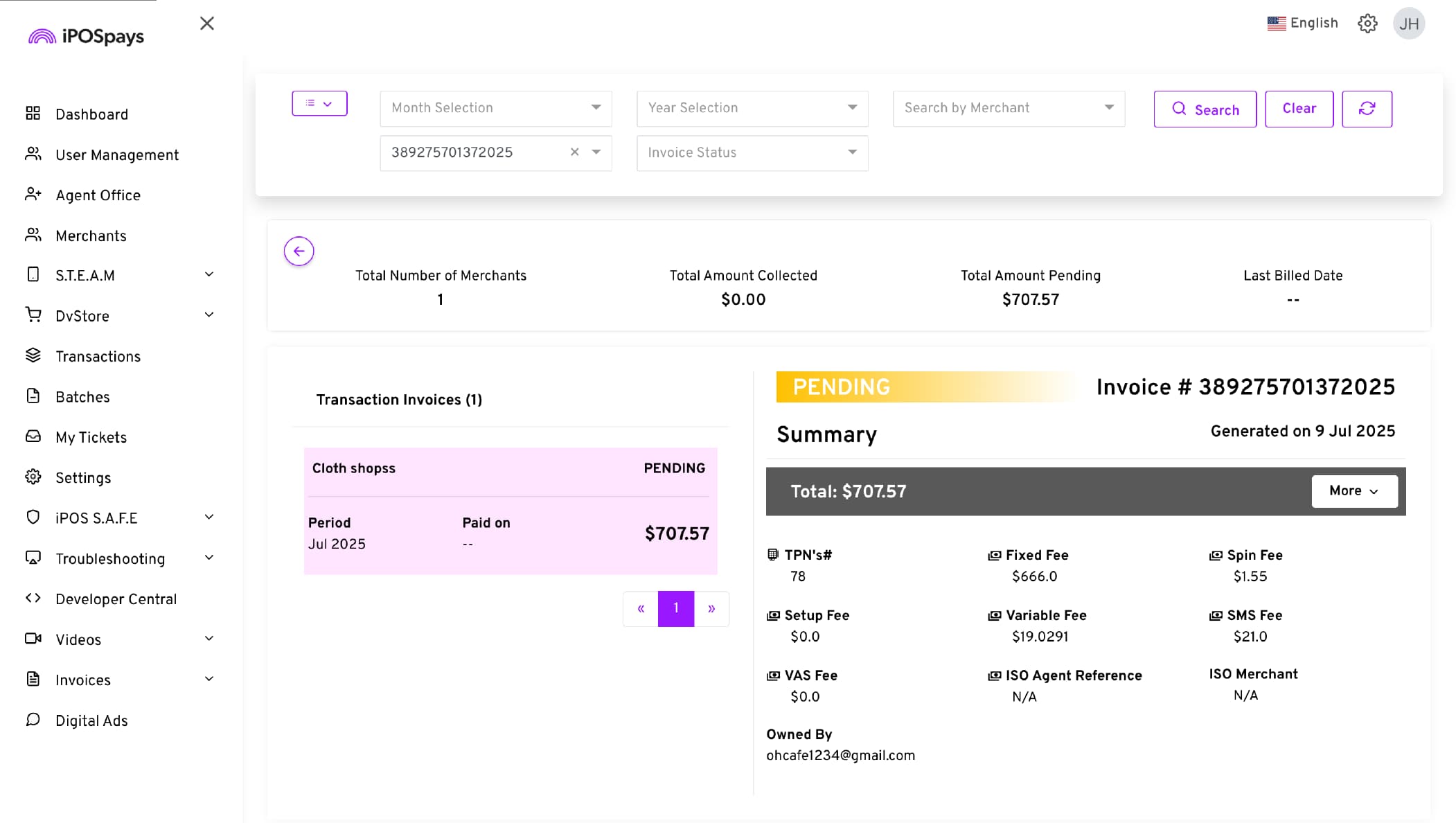
Task: Click the iPOSpays logo
Action: (87, 36)
